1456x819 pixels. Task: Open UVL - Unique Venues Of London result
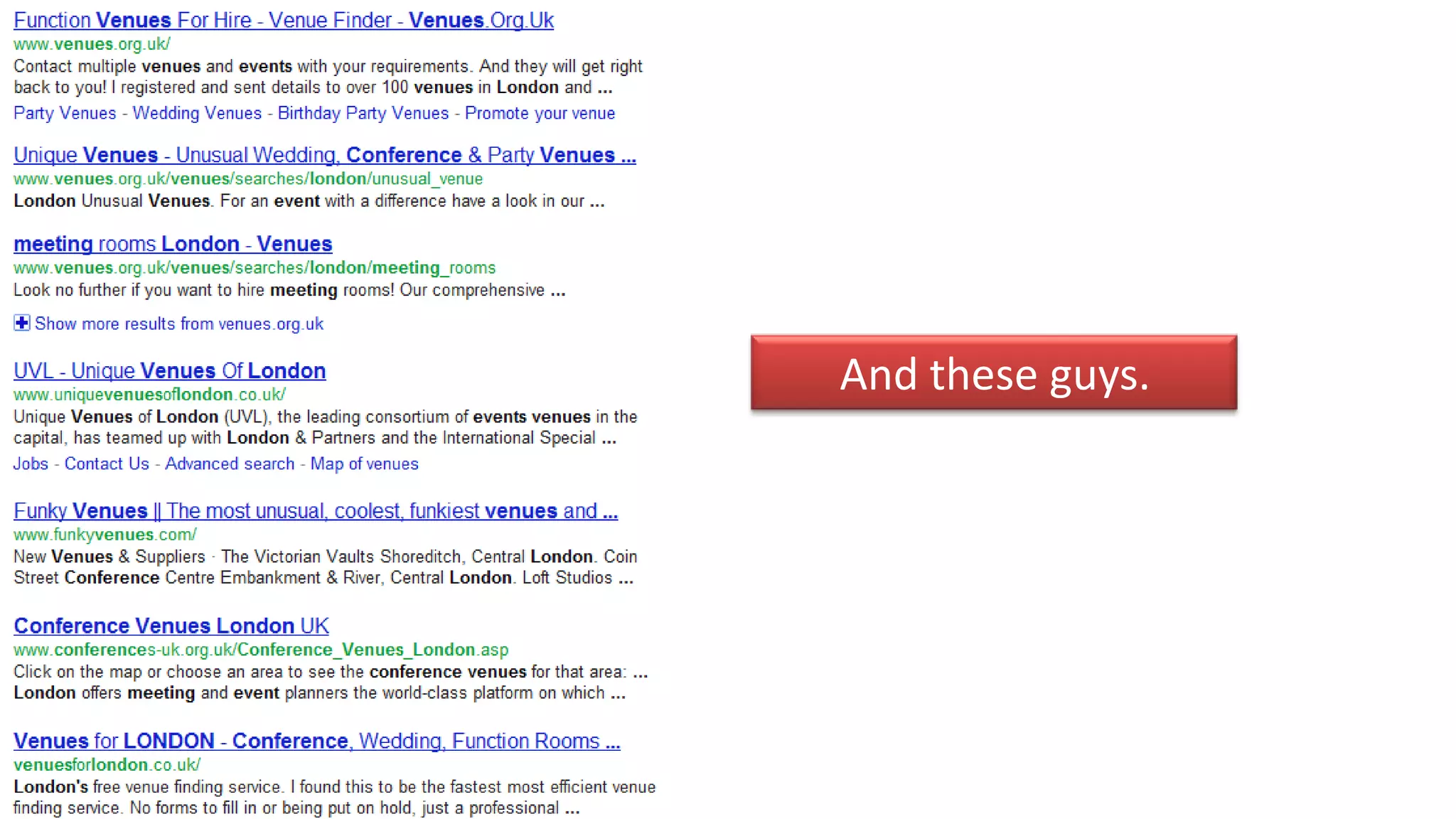tap(170, 371)
